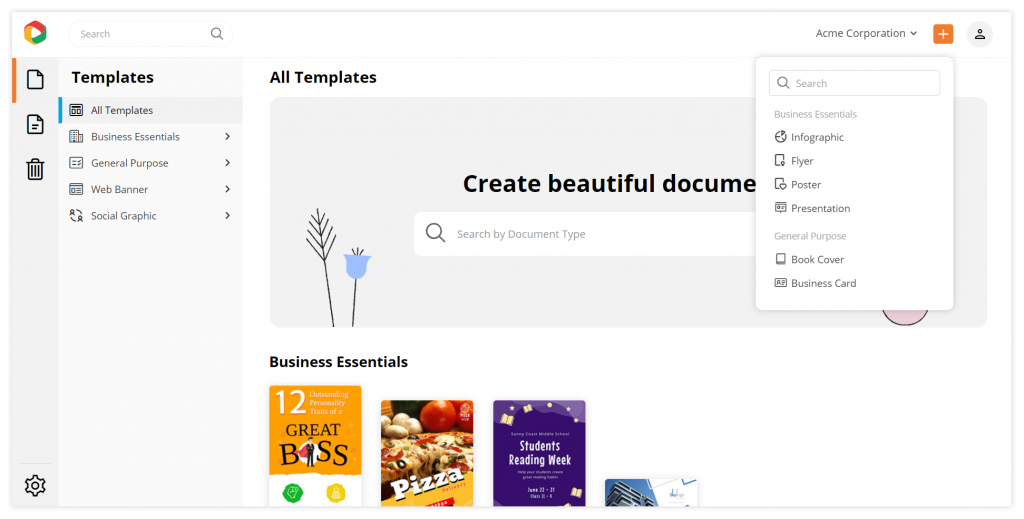The width and height of the screenshot is (1024, 519).
Task: Click the Web Banner sidebar icon
Action: click(x=76, y=189)
